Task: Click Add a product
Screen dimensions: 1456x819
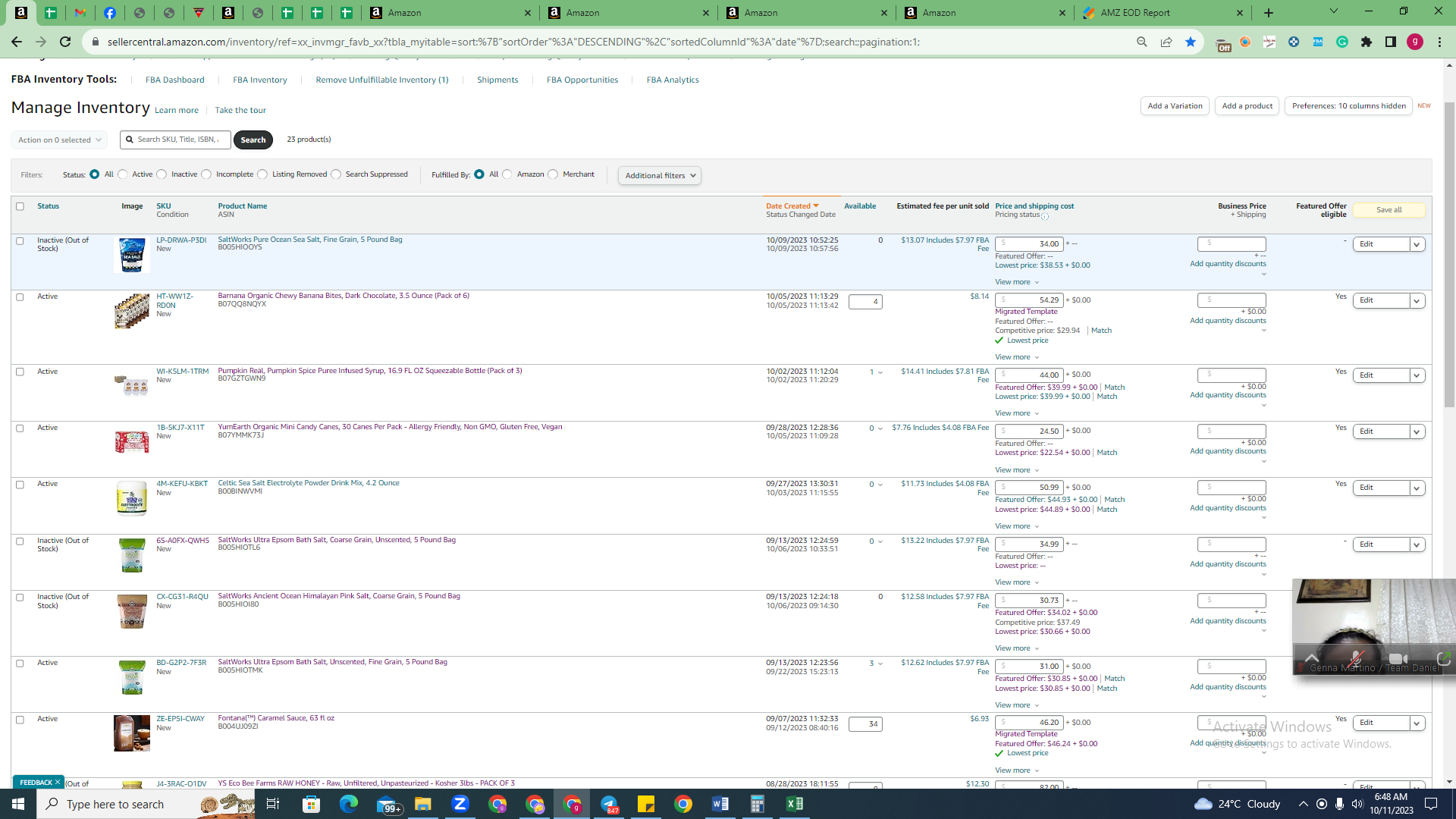Action: pyautogui.click(x=1247, y=106)
